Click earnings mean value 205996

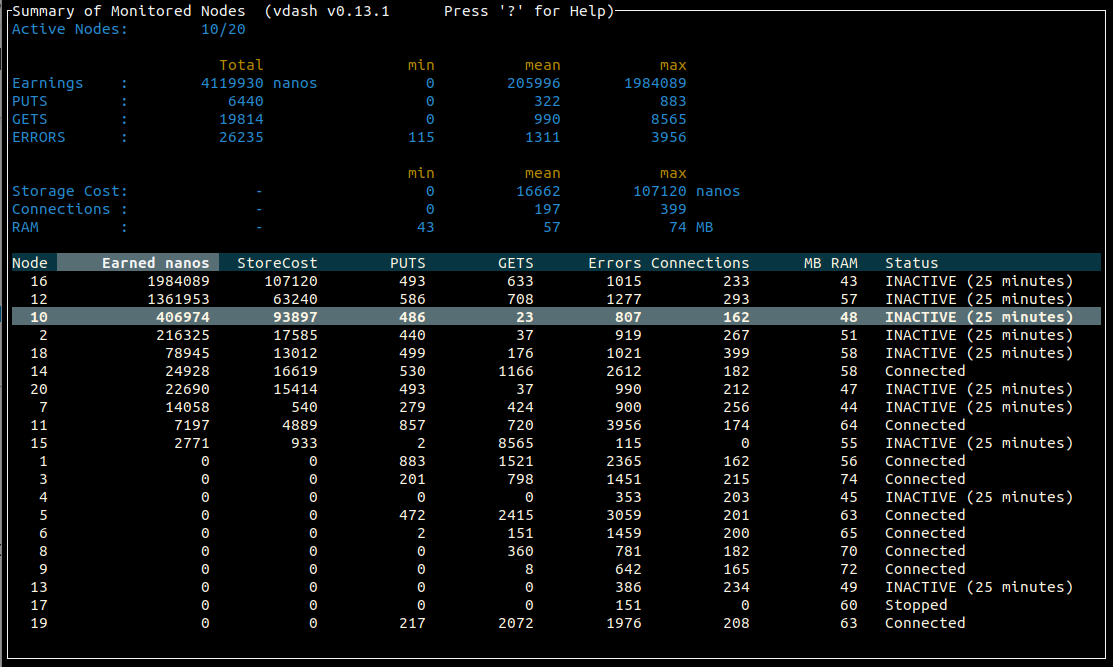(x=534, y=83)
